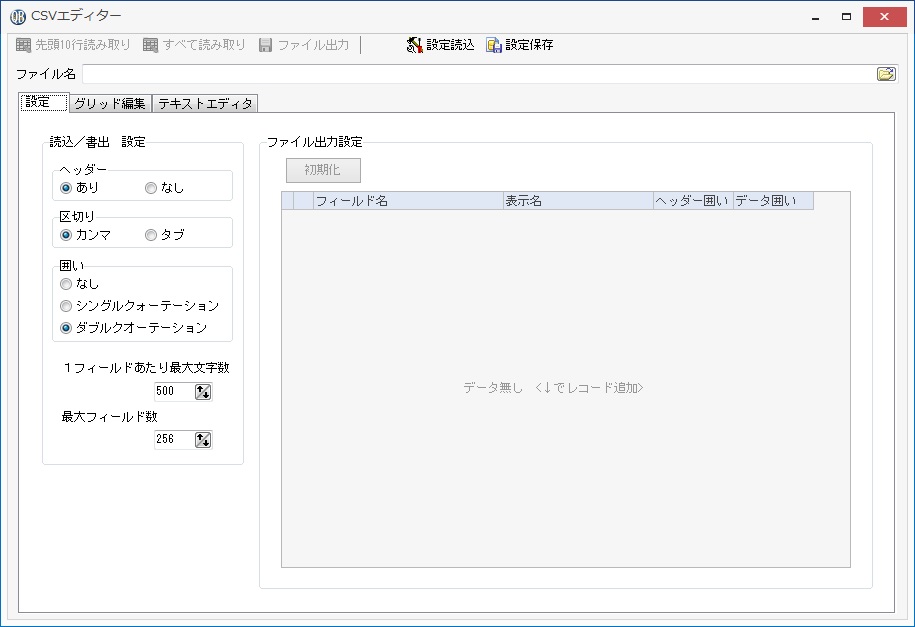Open file browser folder icon
The width and height of the screenshot is (915, 627).
886,74
